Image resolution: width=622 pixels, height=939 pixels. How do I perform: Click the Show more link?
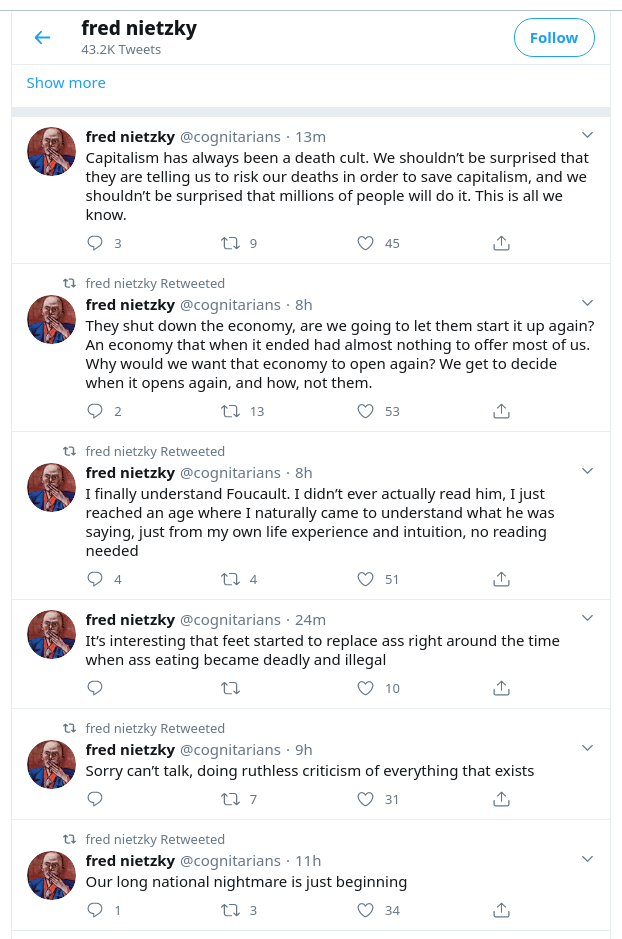click(66, 83)
